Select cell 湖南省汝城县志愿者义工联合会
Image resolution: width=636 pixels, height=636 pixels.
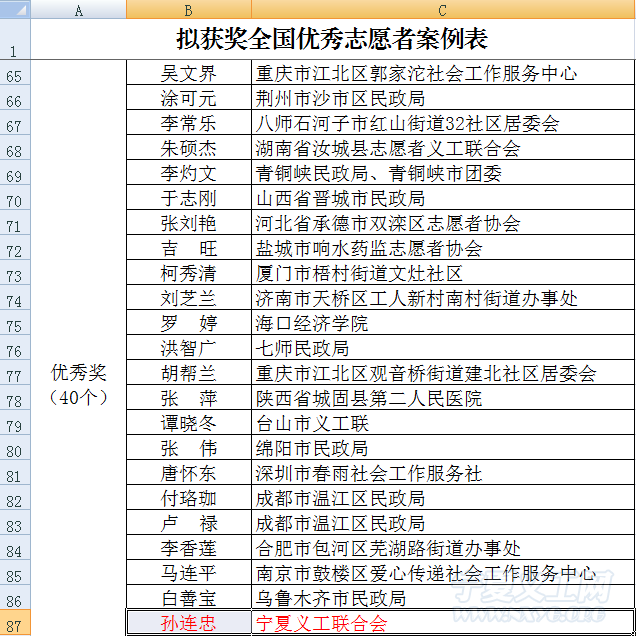tap(443, 148)
